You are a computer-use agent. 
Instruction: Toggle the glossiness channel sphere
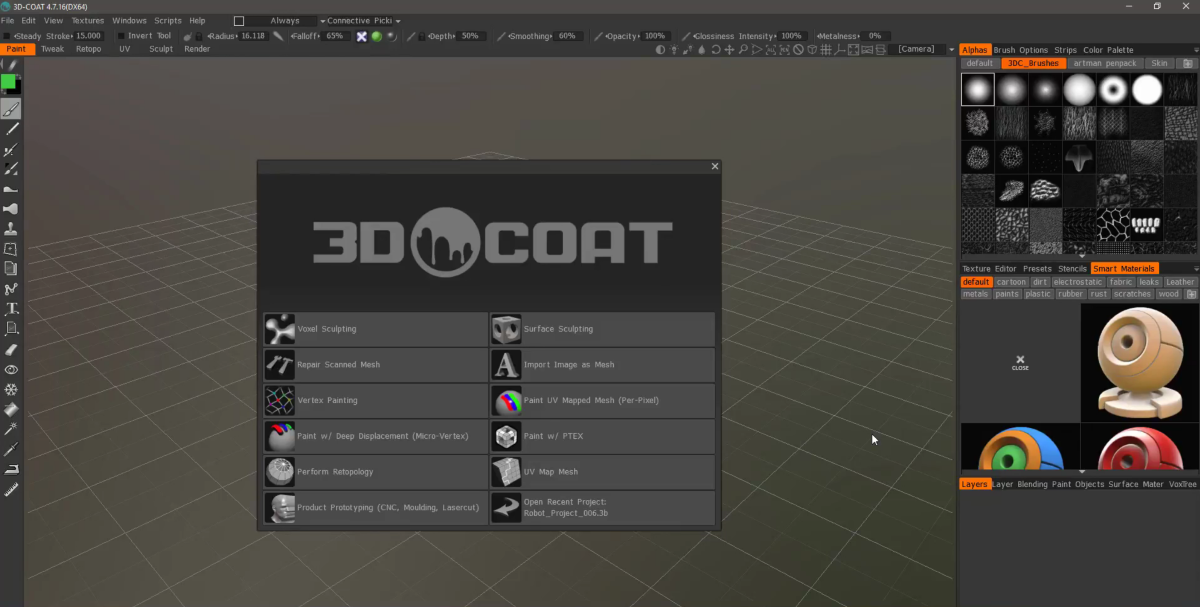point(391,36)
